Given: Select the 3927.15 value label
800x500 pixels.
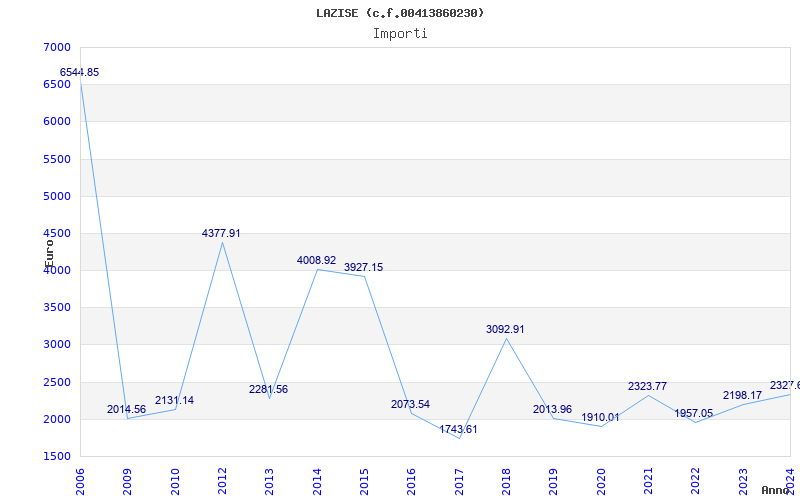Looking at the screenshot, I should tap(363, 267).
